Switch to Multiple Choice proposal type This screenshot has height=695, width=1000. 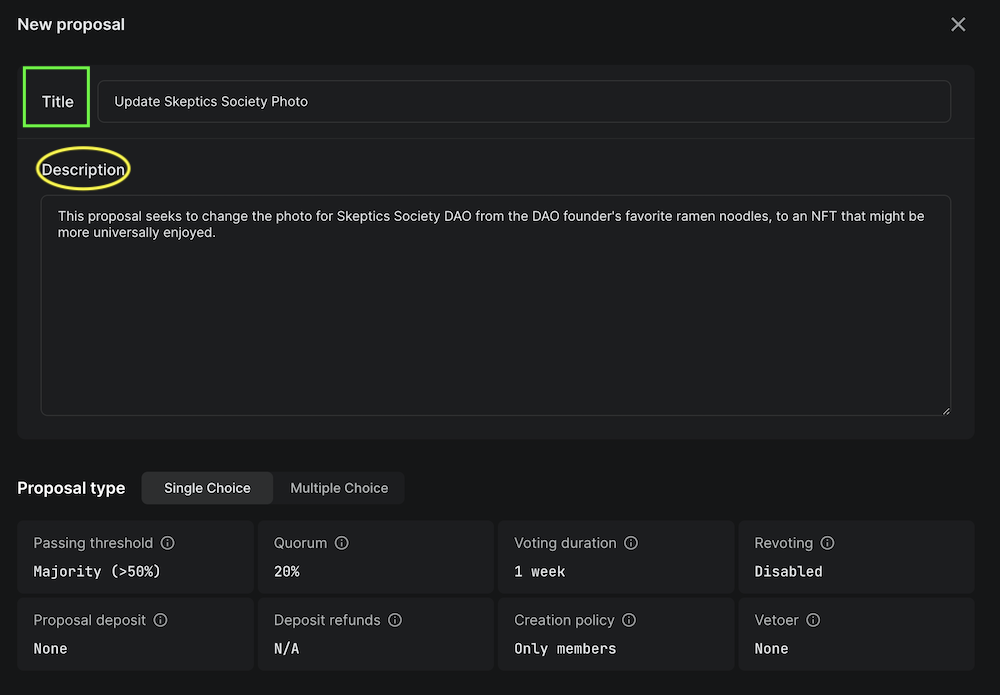click(x=339, y=488)
